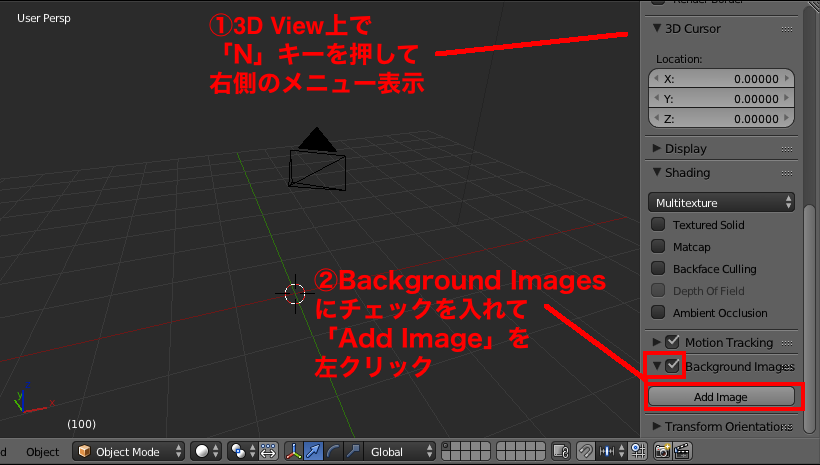Screen dimensions: 820x465
Task: Open the Object Mode selector
Action: 128,451
